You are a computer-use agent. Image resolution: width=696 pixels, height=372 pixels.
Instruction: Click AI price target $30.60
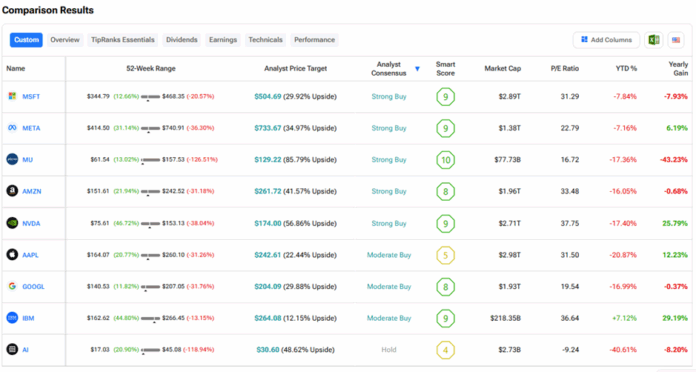(268, 350)
